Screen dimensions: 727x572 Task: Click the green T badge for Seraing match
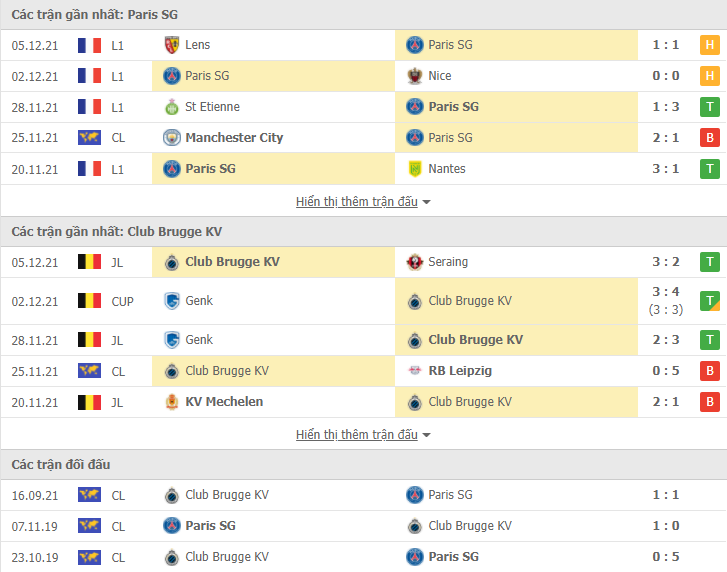[x=709, y=262]
